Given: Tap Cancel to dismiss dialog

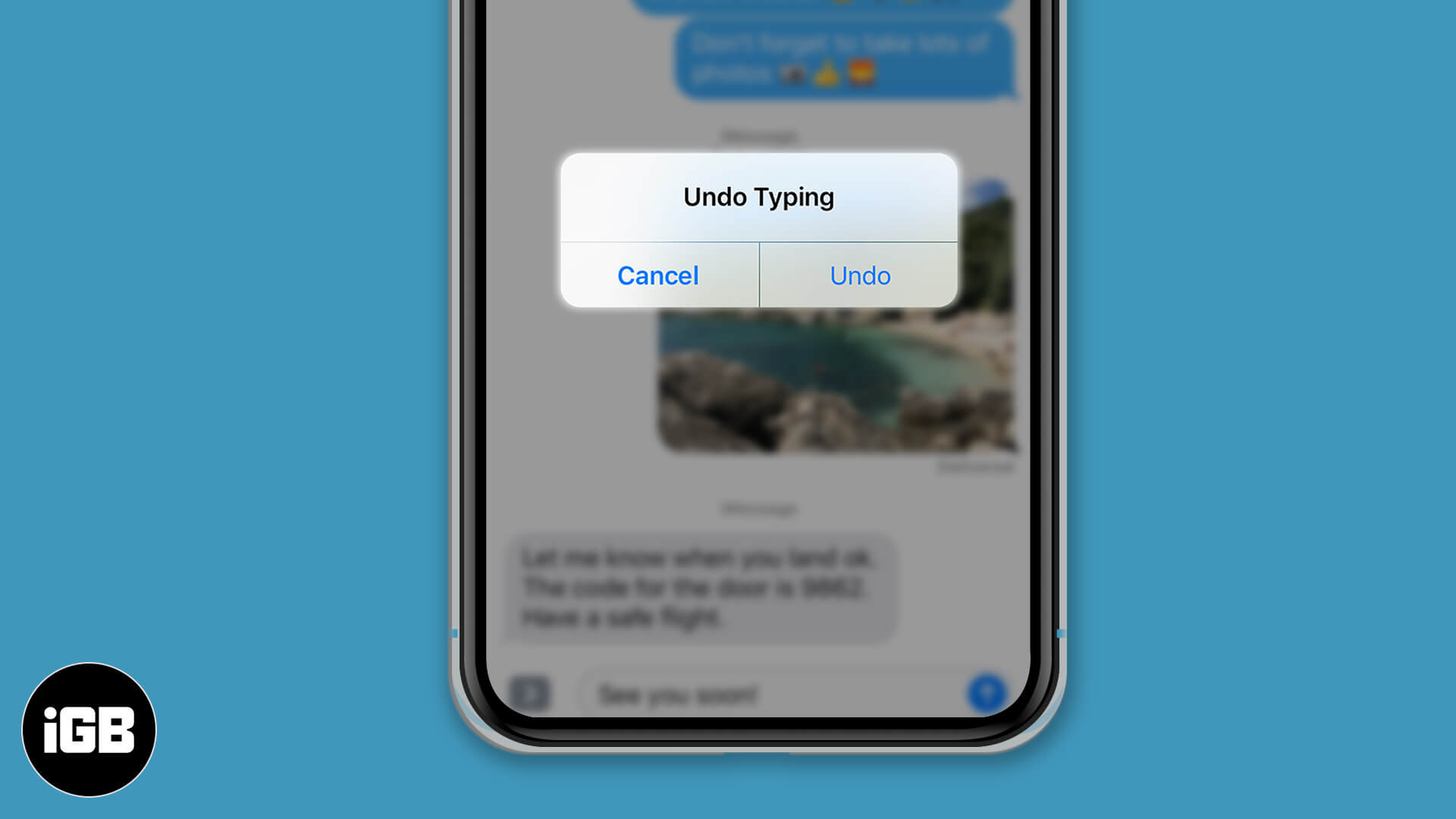Looking at the screenshot, I should click(x=657, y=274).
